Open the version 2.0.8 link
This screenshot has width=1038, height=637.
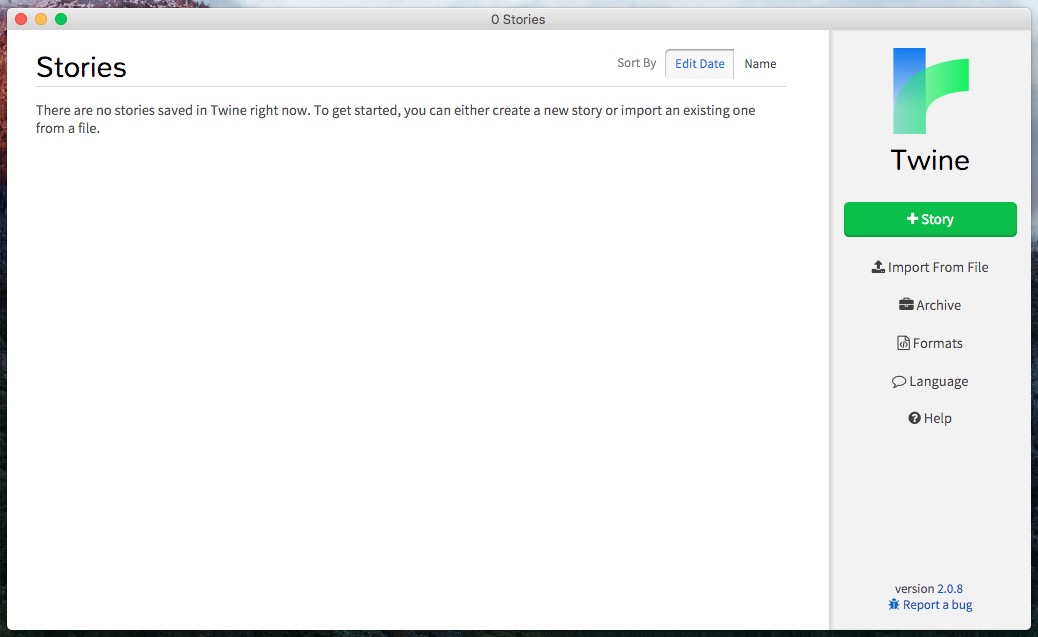point(950,589)
